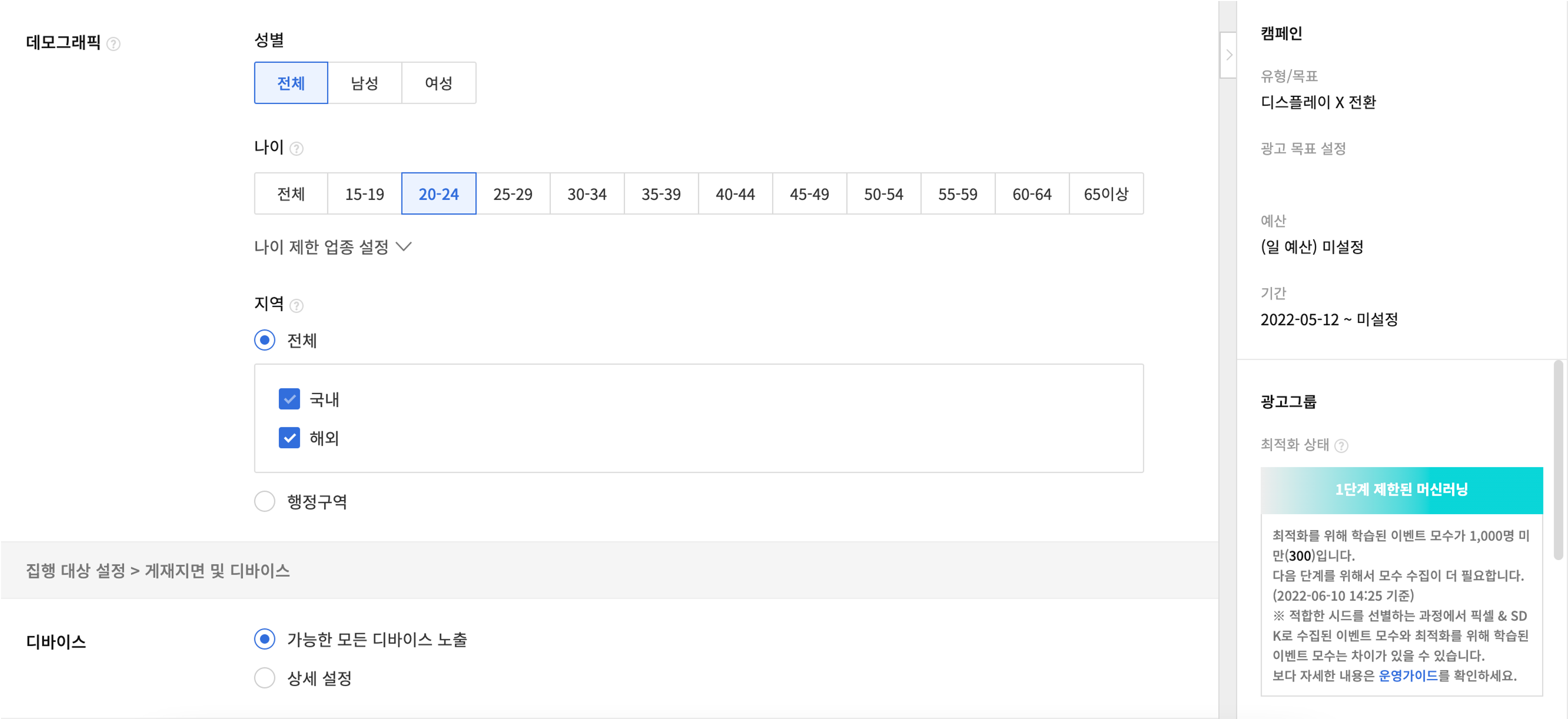1568x719 pixels.
Task: Select 전체 age option
Action: click(291, 193)
